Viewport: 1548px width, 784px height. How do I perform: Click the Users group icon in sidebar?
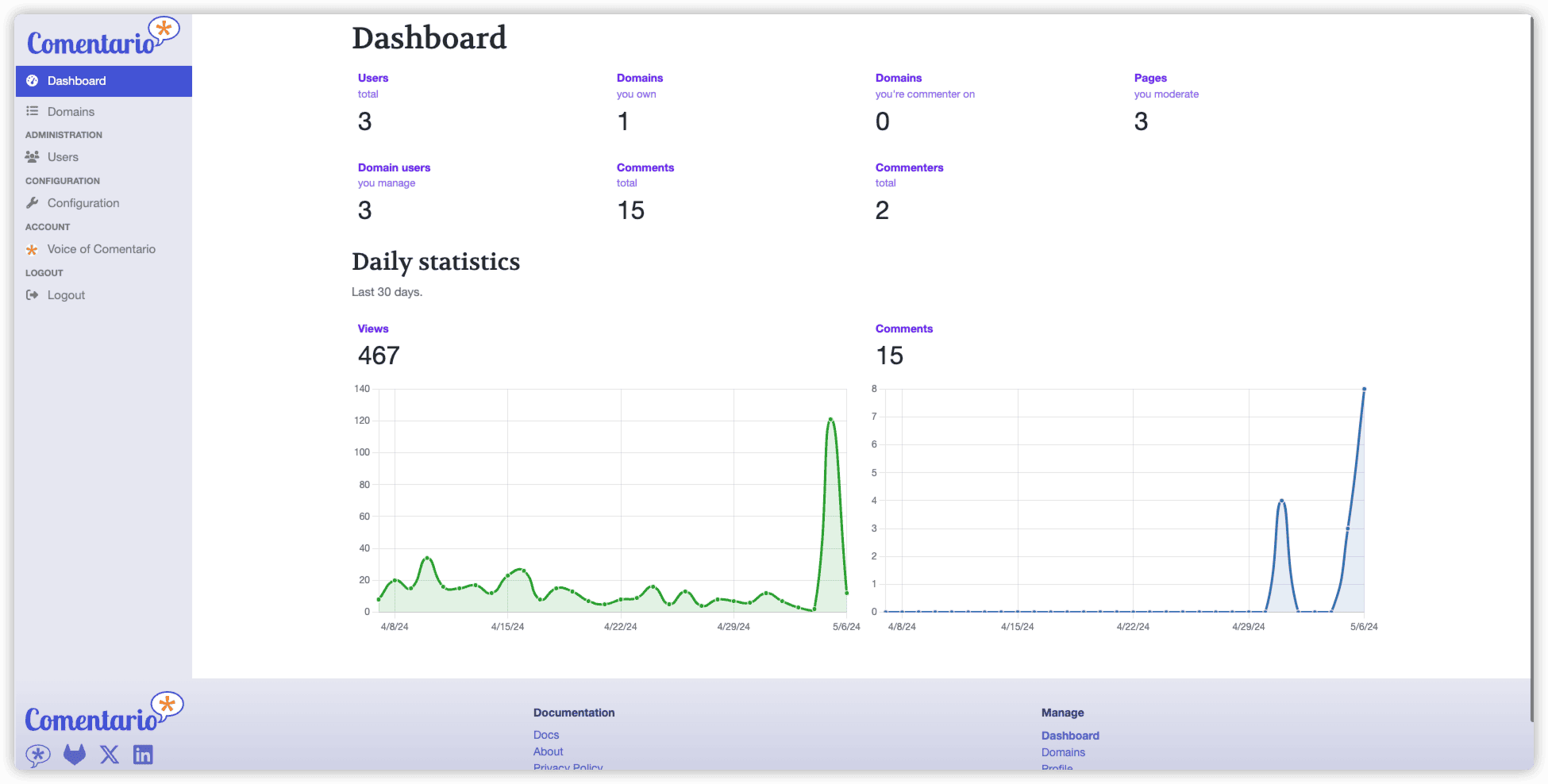click(x=33, y=157)
